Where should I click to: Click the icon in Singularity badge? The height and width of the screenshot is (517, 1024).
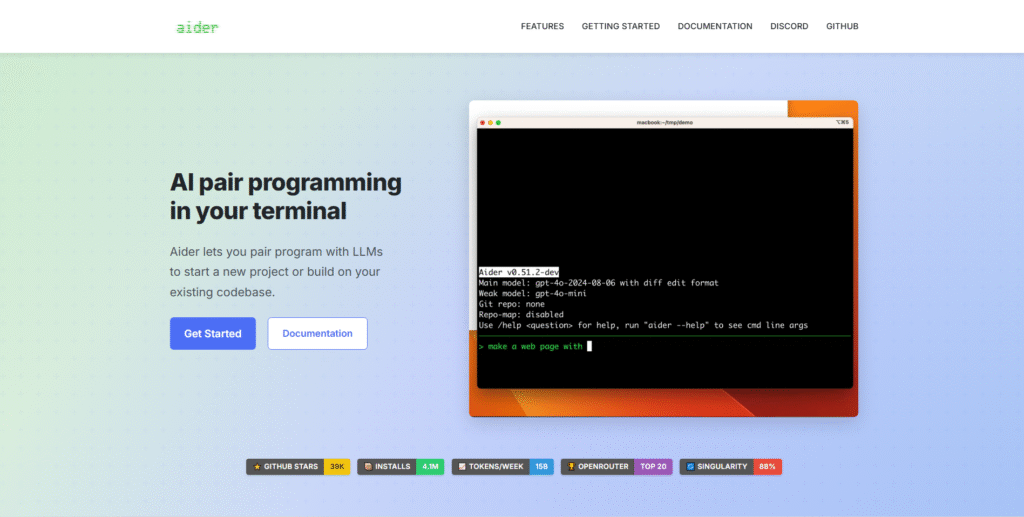click(x=690, y=467)
